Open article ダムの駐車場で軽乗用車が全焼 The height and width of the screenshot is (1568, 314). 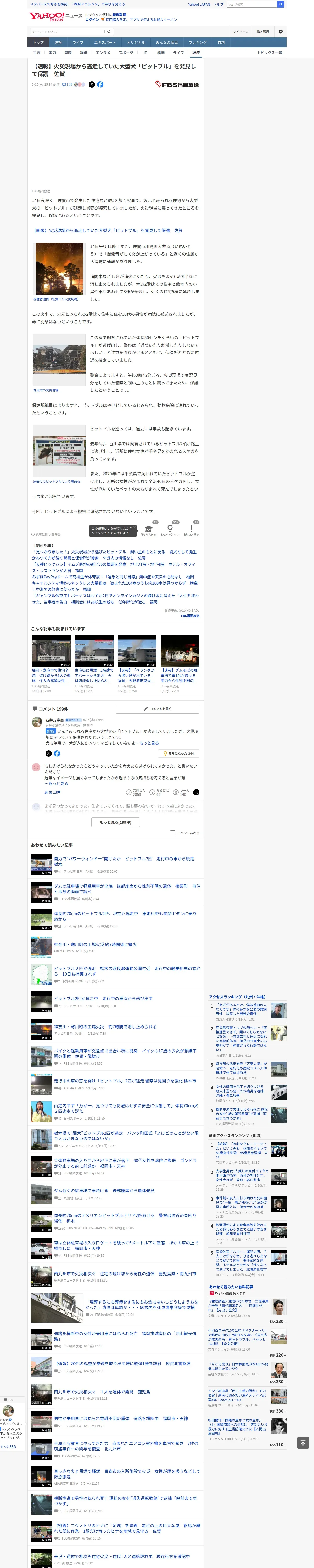(127, 889)
